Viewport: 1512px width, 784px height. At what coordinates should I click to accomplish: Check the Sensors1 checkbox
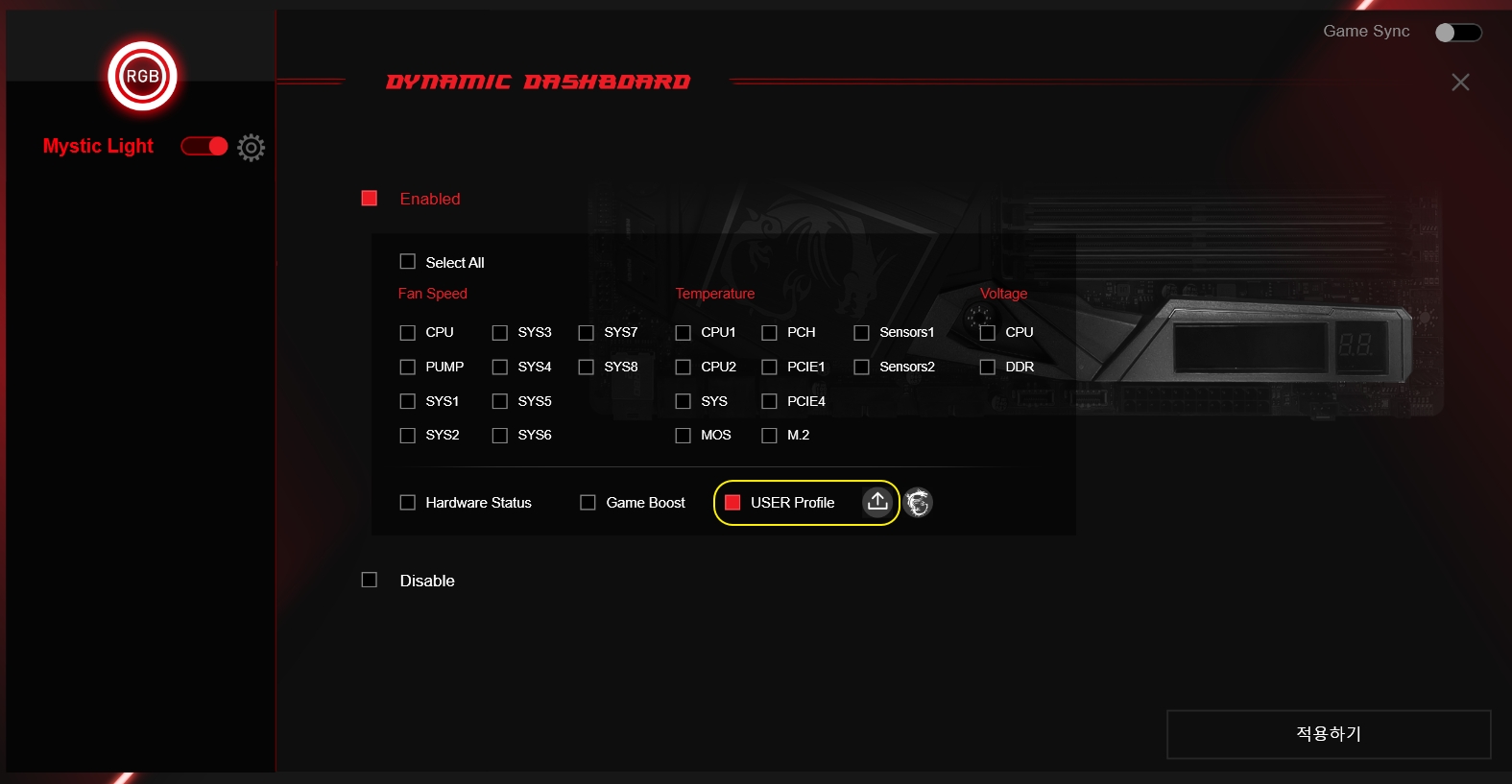(x=862, y=332)
